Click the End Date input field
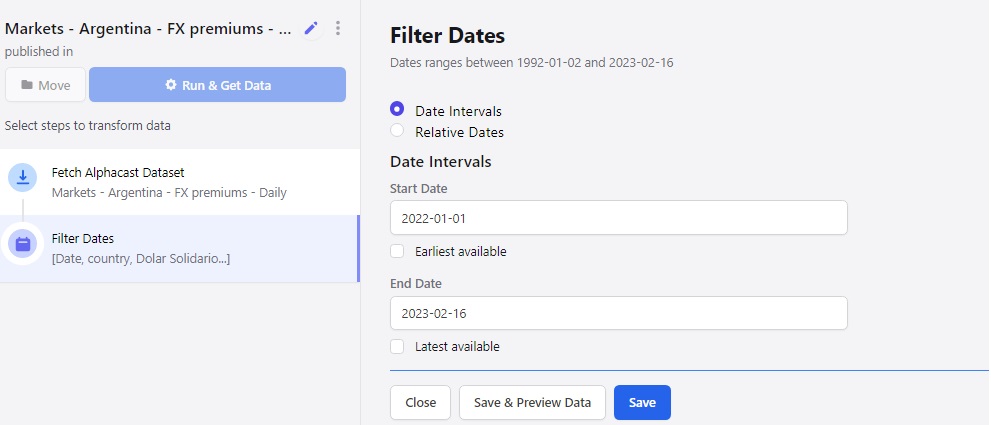 point(619,313)
